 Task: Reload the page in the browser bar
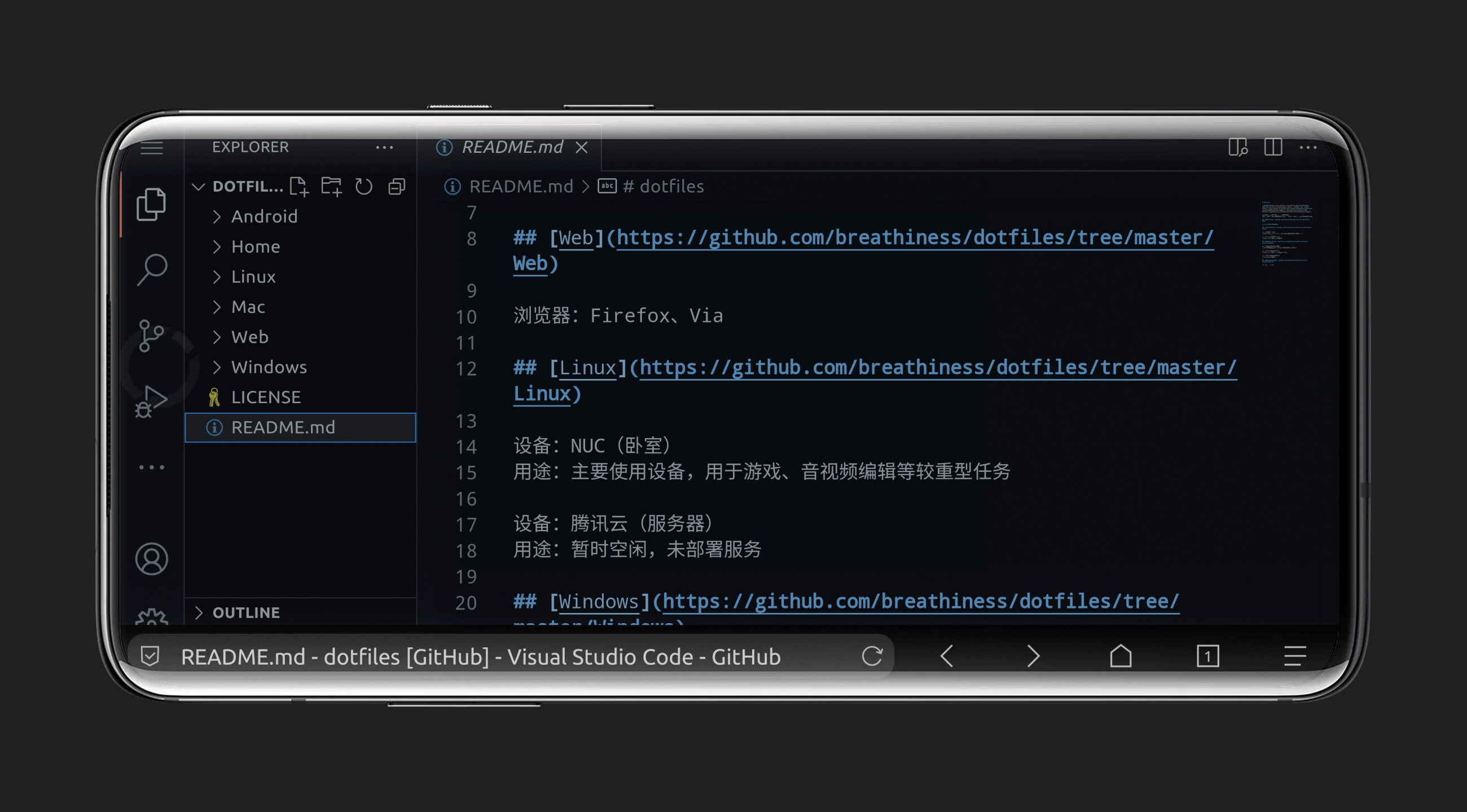872,656
